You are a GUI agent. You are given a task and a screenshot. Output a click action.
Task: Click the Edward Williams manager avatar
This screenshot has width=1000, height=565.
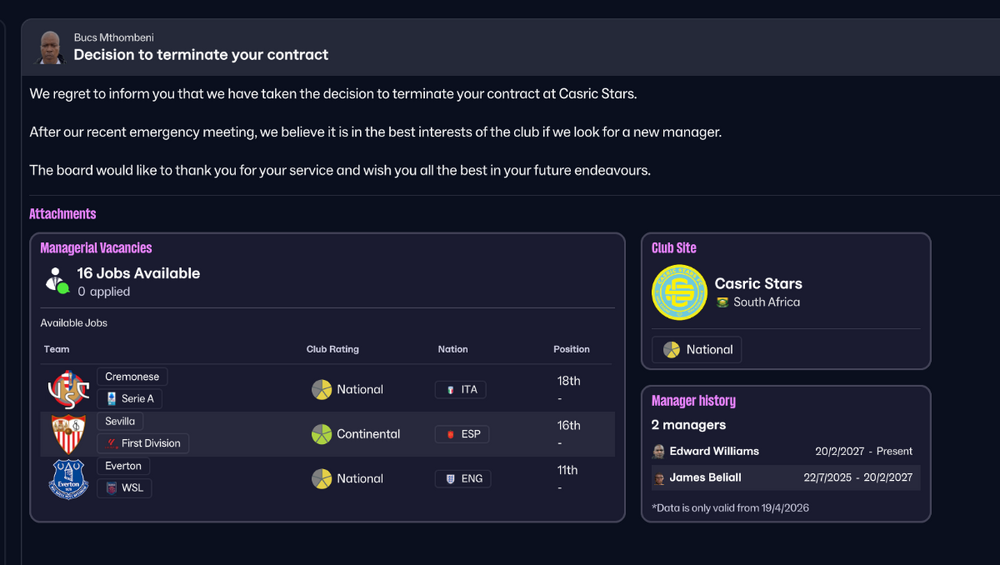click(x=659, y=451)
